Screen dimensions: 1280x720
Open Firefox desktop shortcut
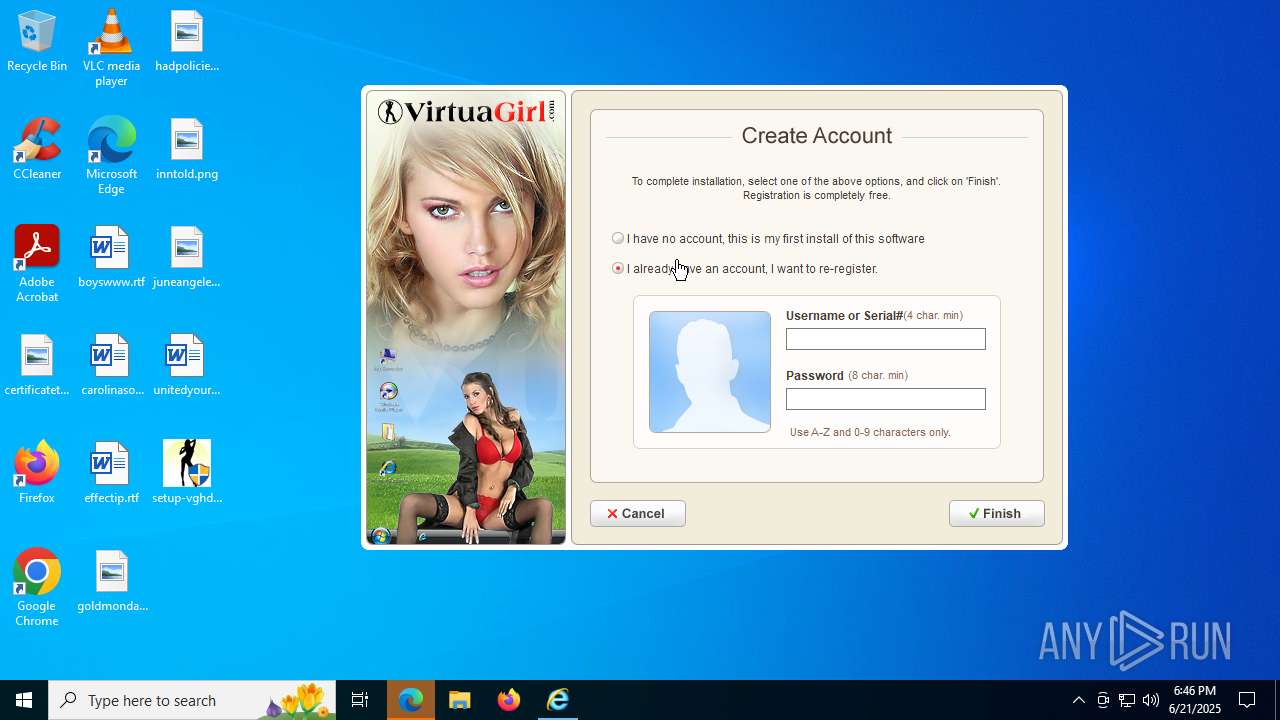pos(37,474)
